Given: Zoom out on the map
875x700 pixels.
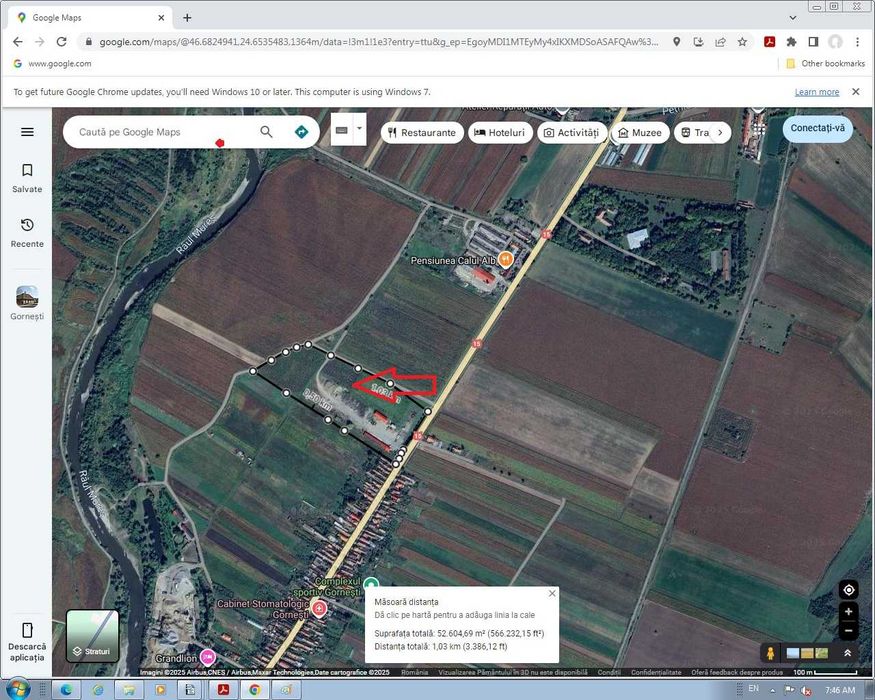Looking at the screenshot, I should pos(848,631).
